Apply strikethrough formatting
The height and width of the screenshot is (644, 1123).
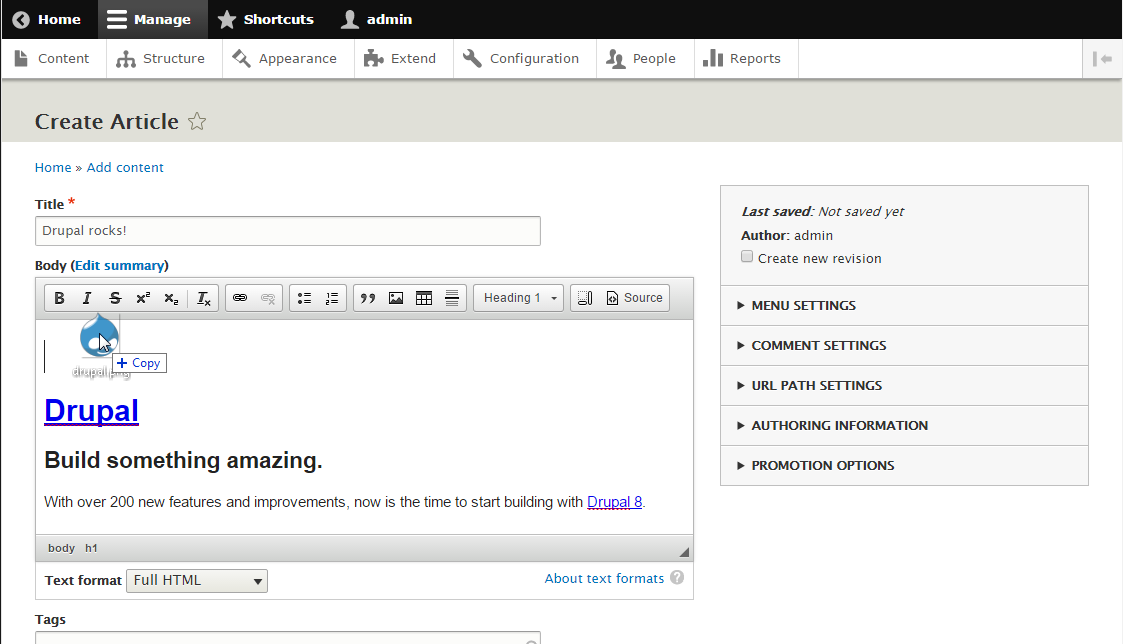[115, 298]
